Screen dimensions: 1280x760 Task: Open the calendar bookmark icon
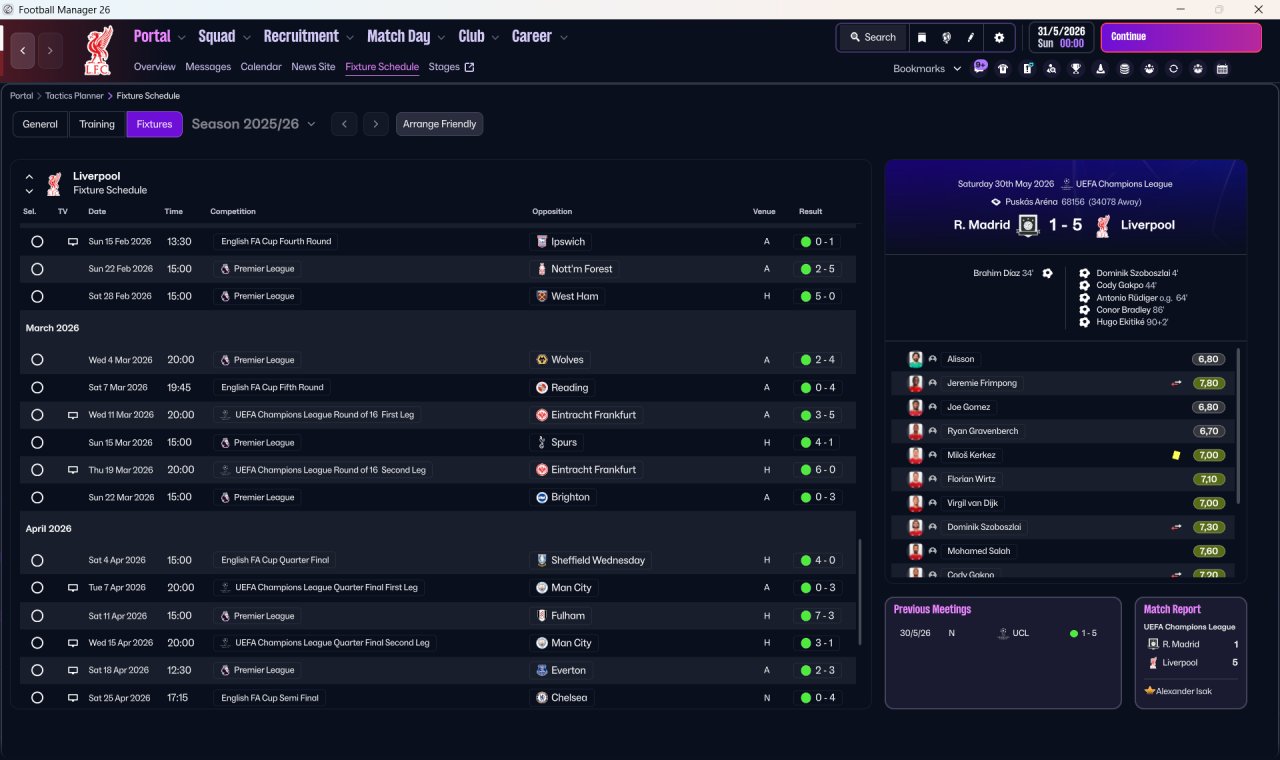(x=1222, y=69)
